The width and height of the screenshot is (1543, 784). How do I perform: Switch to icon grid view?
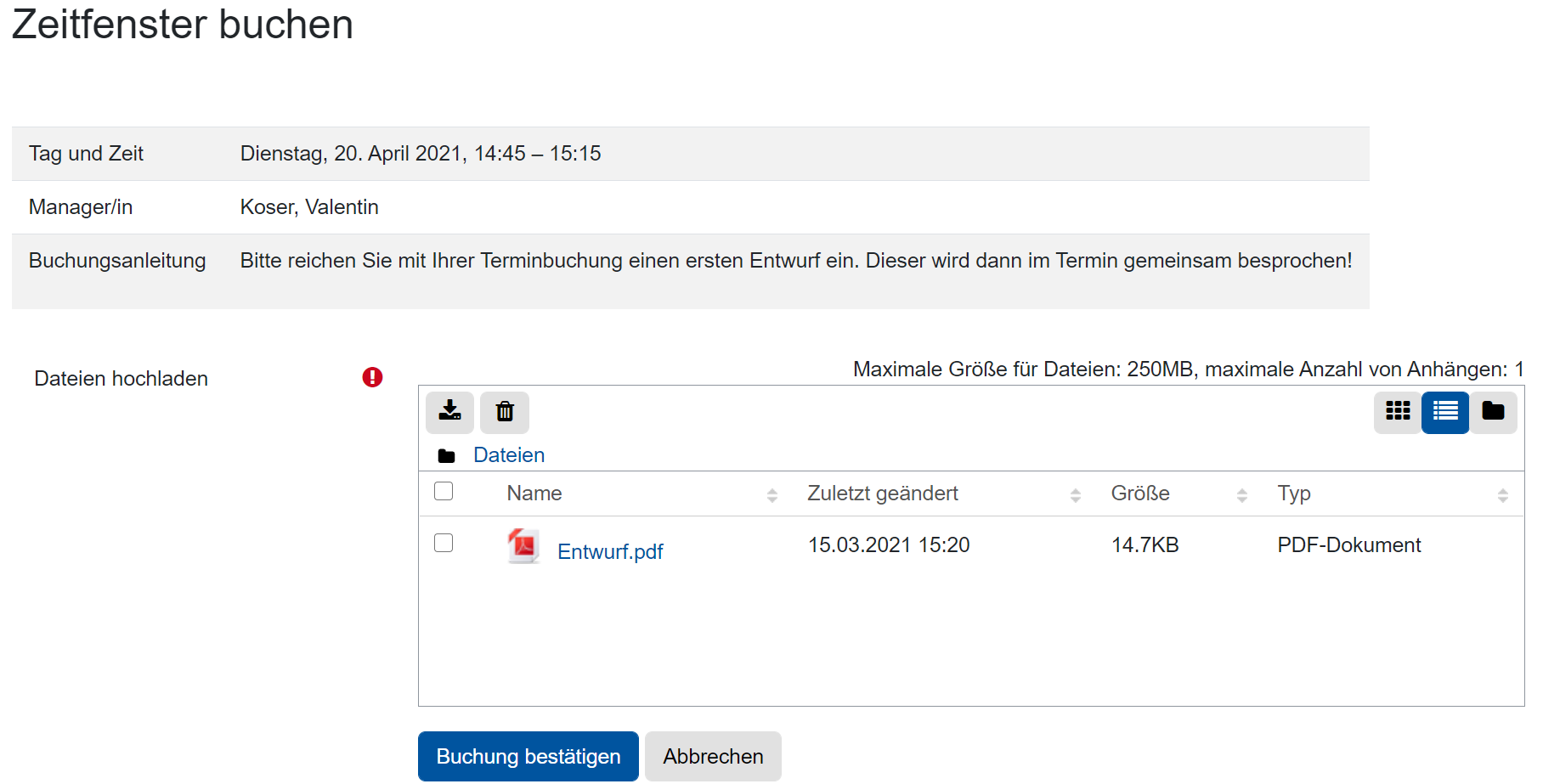click(1398, 412)
